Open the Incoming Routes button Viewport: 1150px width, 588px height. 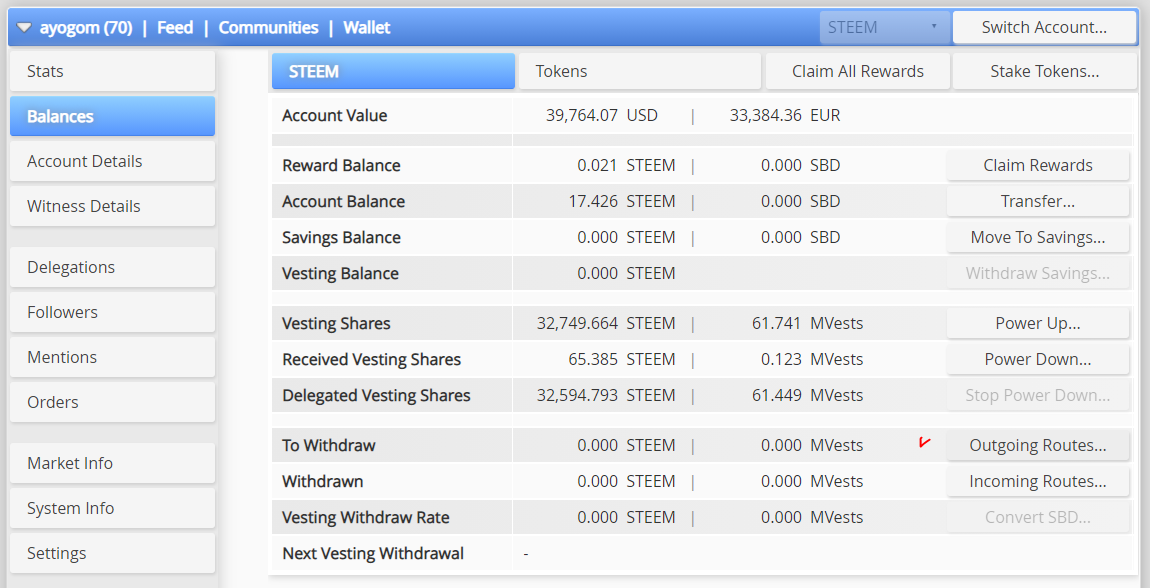(x=1038, y=481)
